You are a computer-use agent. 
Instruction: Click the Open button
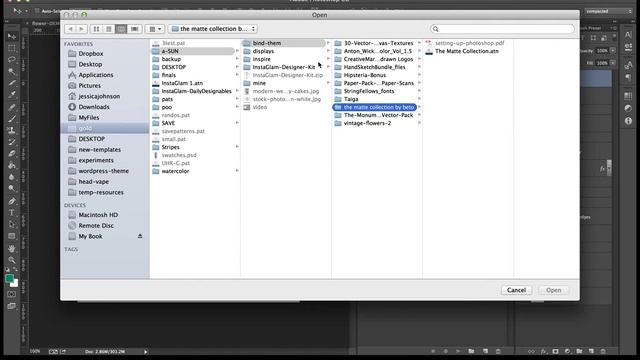click(553, 290)
